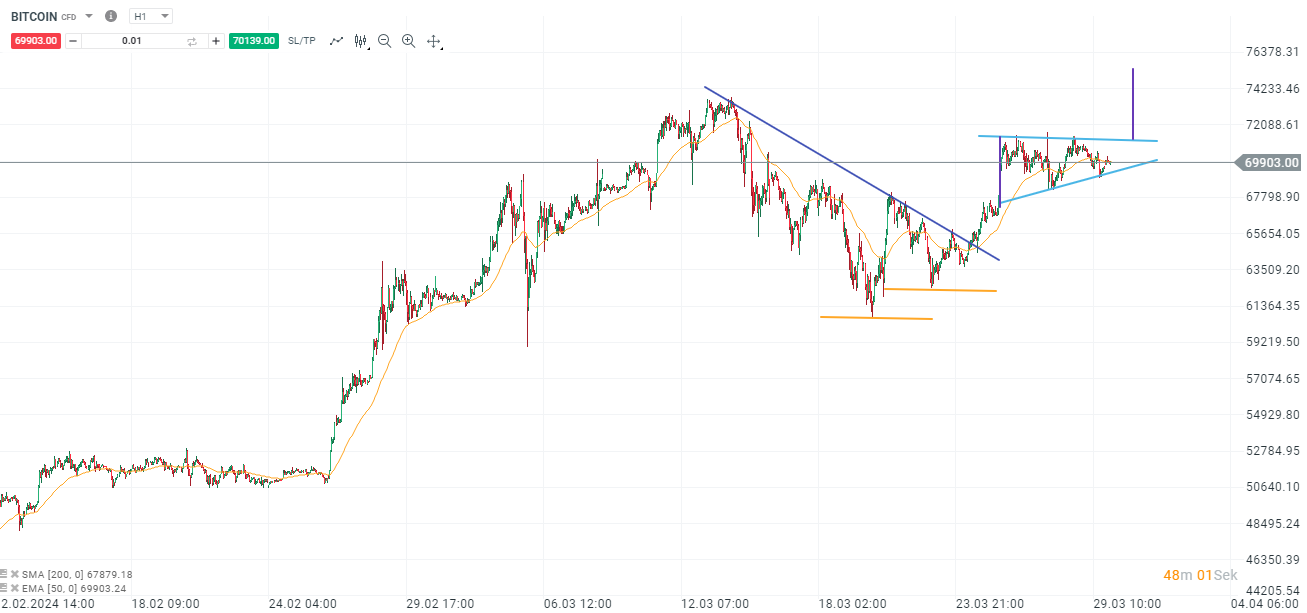1307x613 pixels.
Task: Activate the chart pan/move tool
Action: tap(432, 41)
